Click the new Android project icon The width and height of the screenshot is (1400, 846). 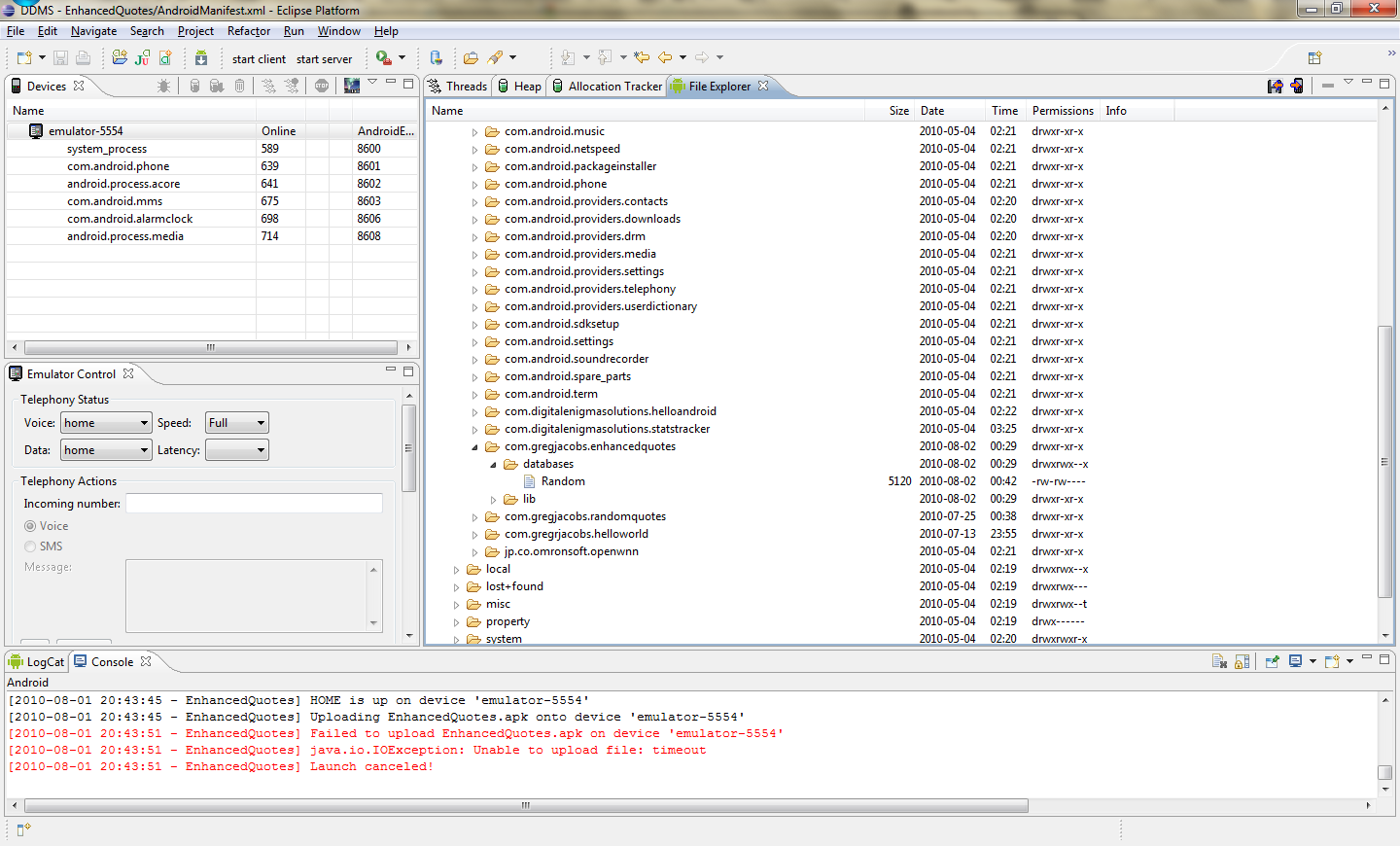pos(120,58)
